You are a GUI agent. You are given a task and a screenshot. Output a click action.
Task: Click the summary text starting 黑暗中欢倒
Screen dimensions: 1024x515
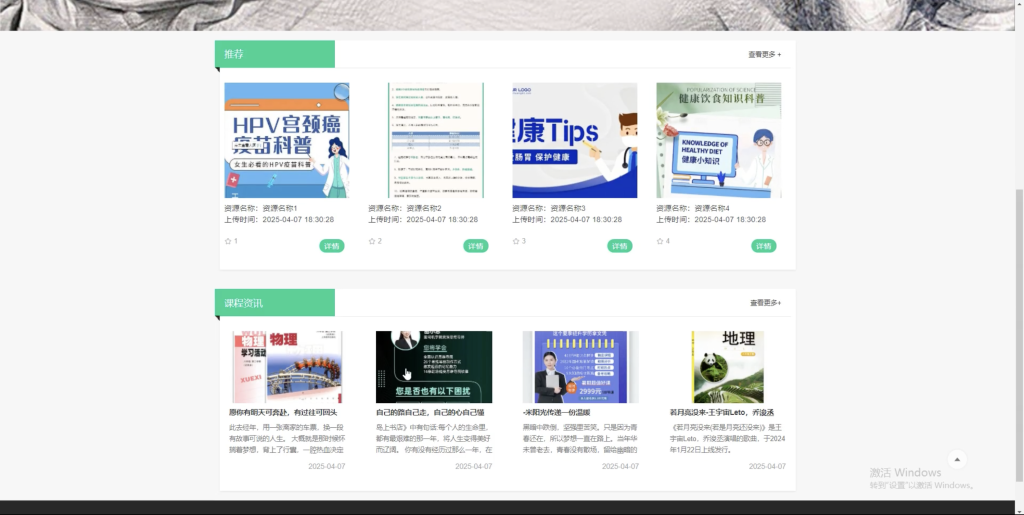point(581,439)
